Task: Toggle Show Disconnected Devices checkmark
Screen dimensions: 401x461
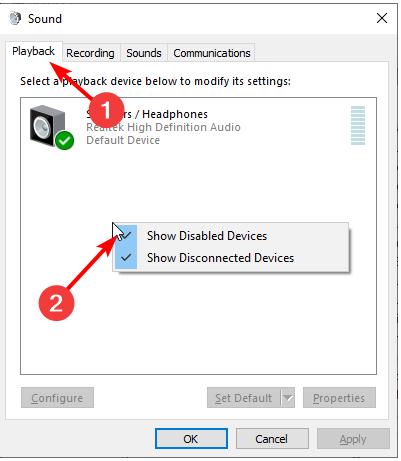Action: [x=126, y=258]
